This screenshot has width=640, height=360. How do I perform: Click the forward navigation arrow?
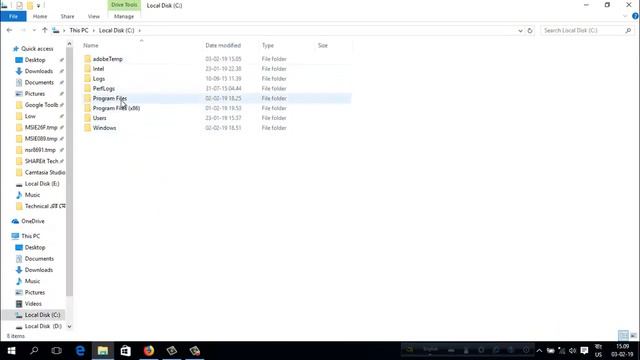(23, 30)
